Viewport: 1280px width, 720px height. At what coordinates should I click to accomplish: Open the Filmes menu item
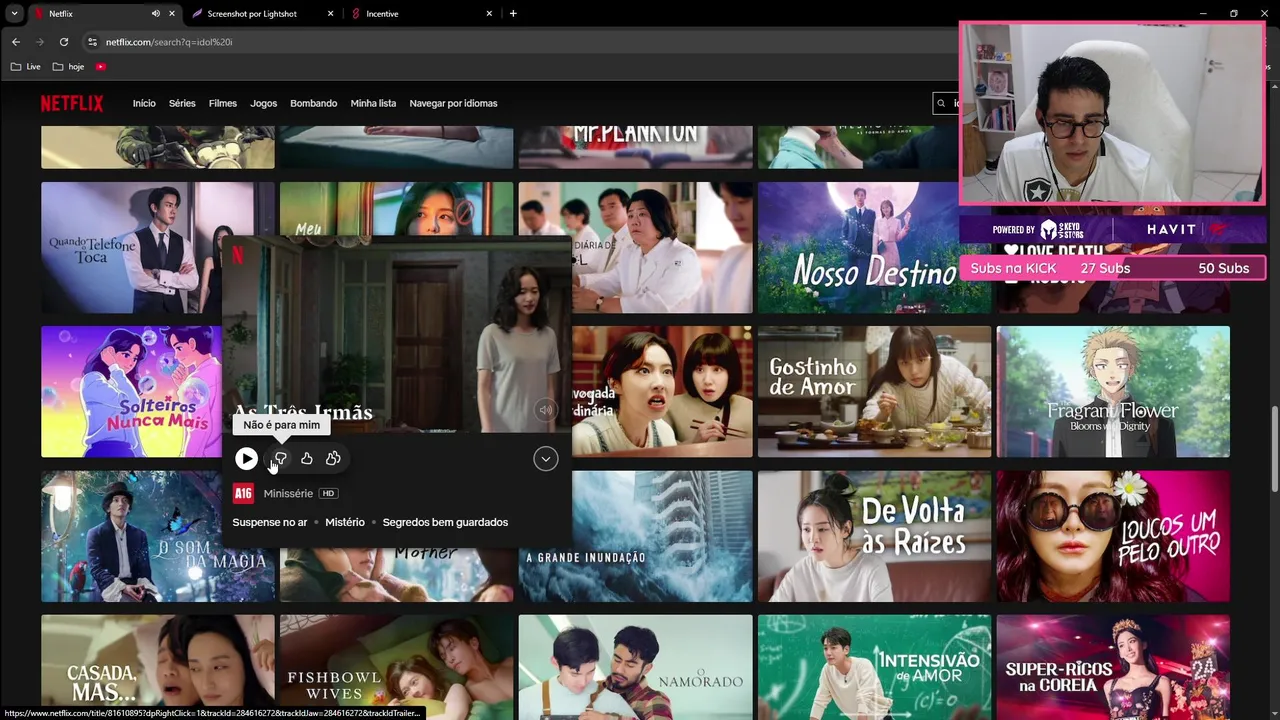pyautogui.click(x=223, y=103)
